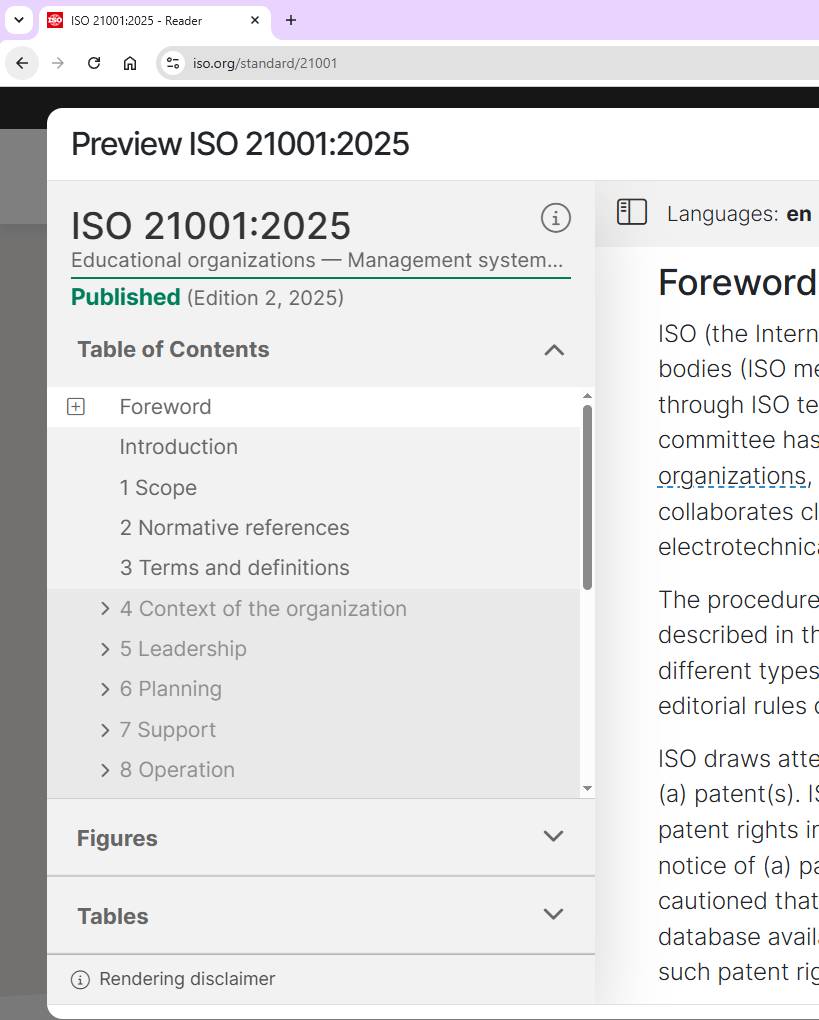The height and width of the screenshot is (1020, 819).
Task: Click the tab search down arrow button
Action: click(19, 20)
